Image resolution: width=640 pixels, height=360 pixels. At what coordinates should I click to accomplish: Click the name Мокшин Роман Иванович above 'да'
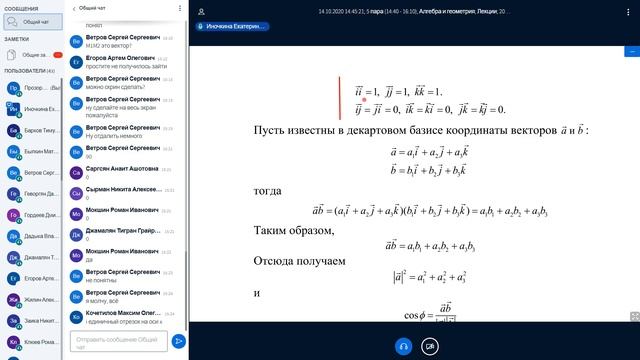(x=122, y=251)
